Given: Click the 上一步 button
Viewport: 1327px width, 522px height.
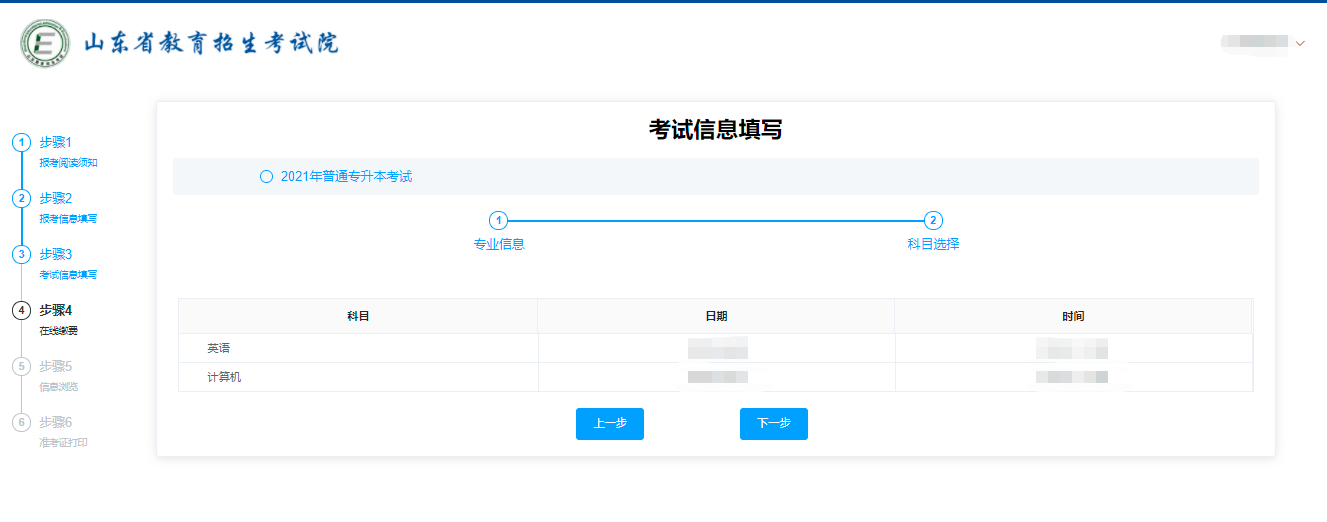Looking at the screenshot, I should click(x=610, y=424).
